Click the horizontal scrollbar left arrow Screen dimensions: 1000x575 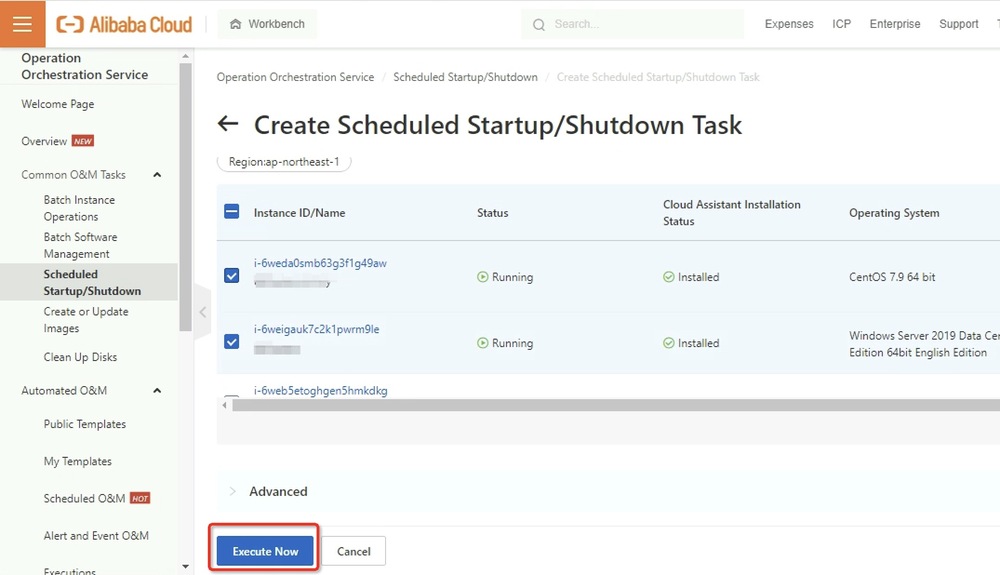point(224,405)
